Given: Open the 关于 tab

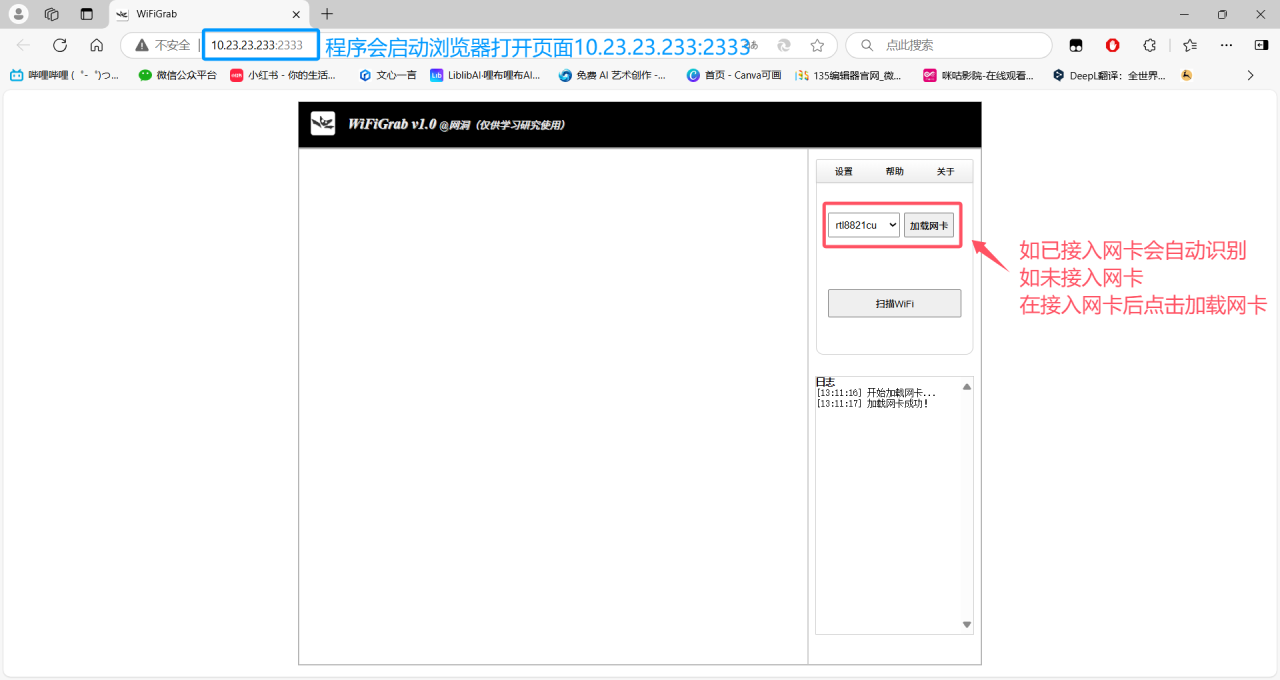Looking at the screenshot, I should click(945, 172).
